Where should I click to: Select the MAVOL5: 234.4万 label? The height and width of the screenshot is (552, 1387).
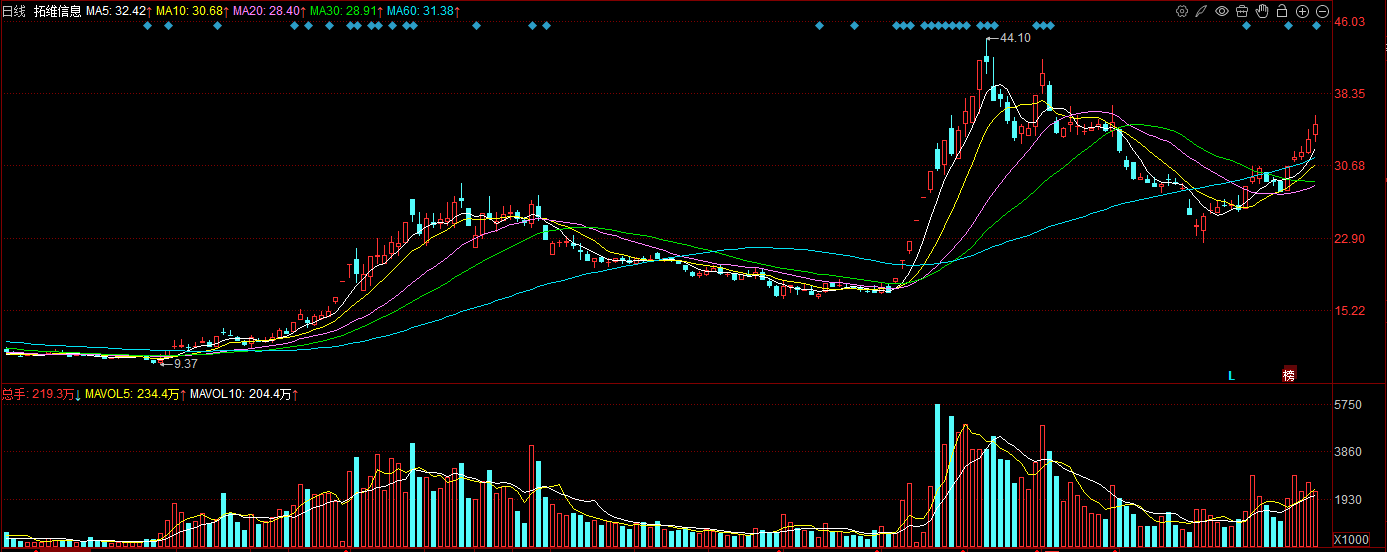[x=135, y=394]
